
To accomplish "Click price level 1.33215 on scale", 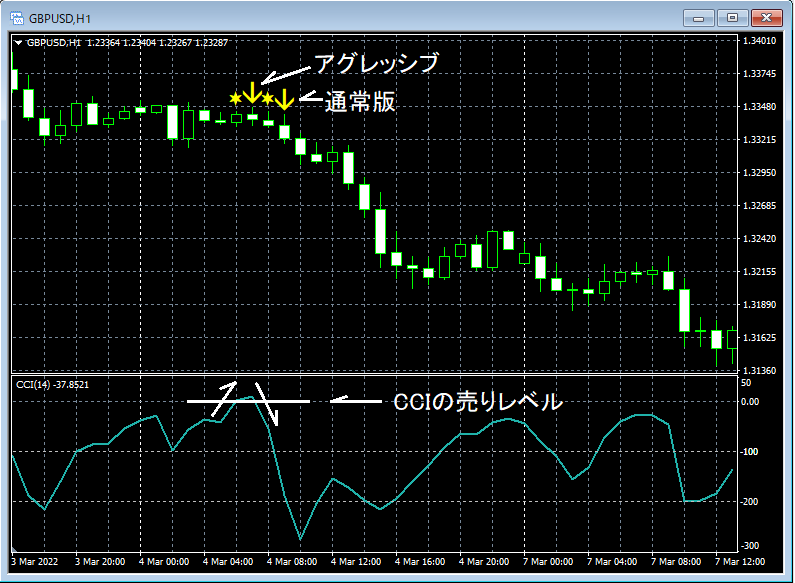I will pyautogui.click(x=759, y=140).
